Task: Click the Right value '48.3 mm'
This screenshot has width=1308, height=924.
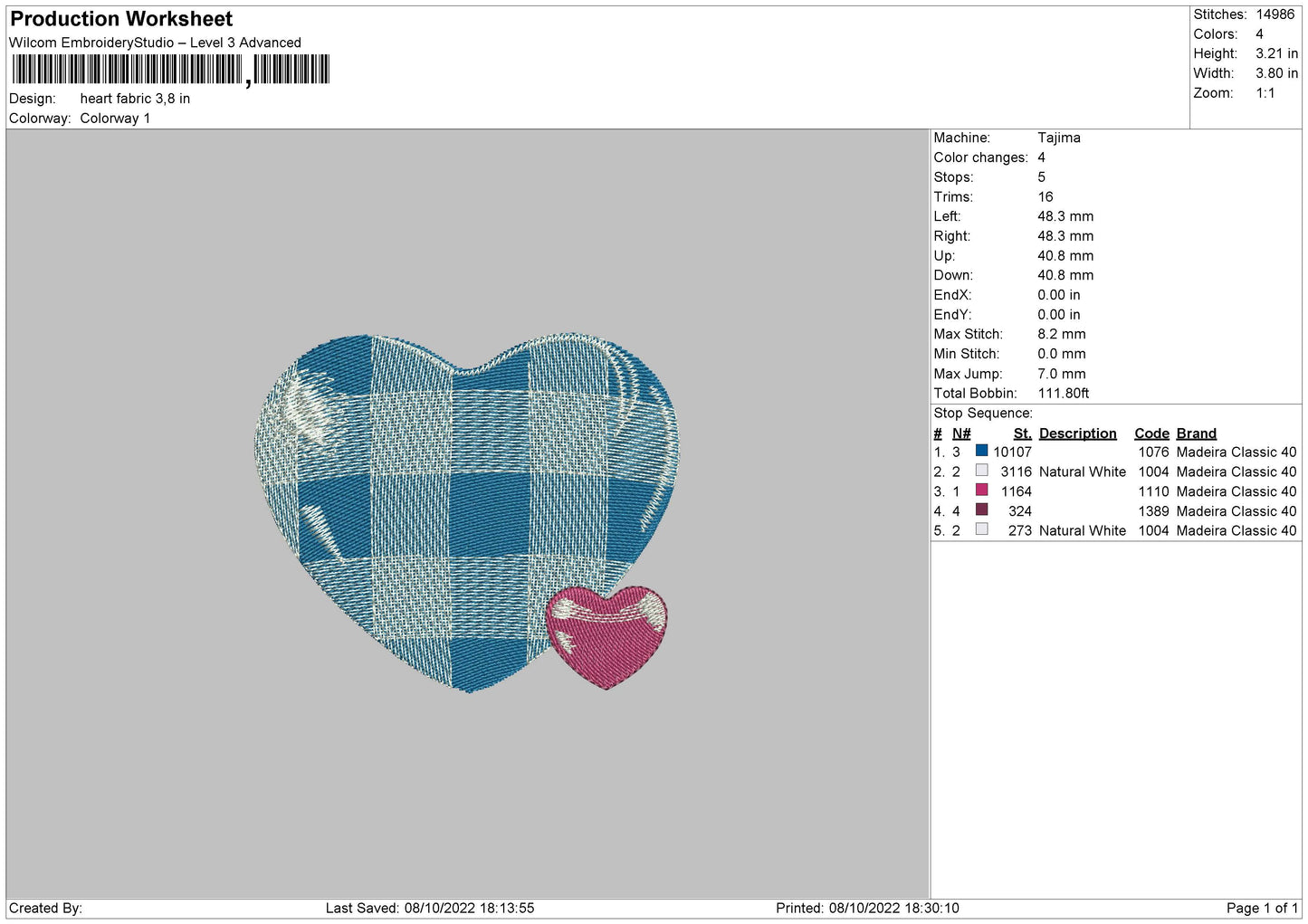Action: [x=1065, y=236]
